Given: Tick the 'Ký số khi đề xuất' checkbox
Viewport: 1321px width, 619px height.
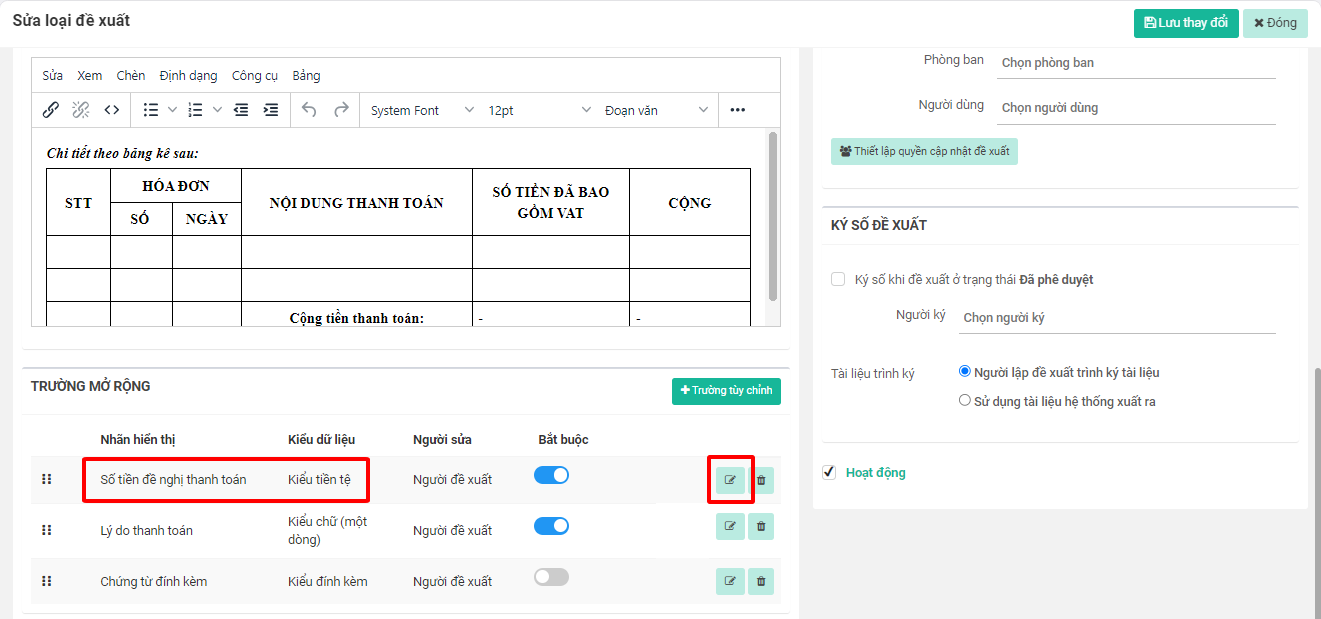Looking at the screenshot, I should [838, 280].
